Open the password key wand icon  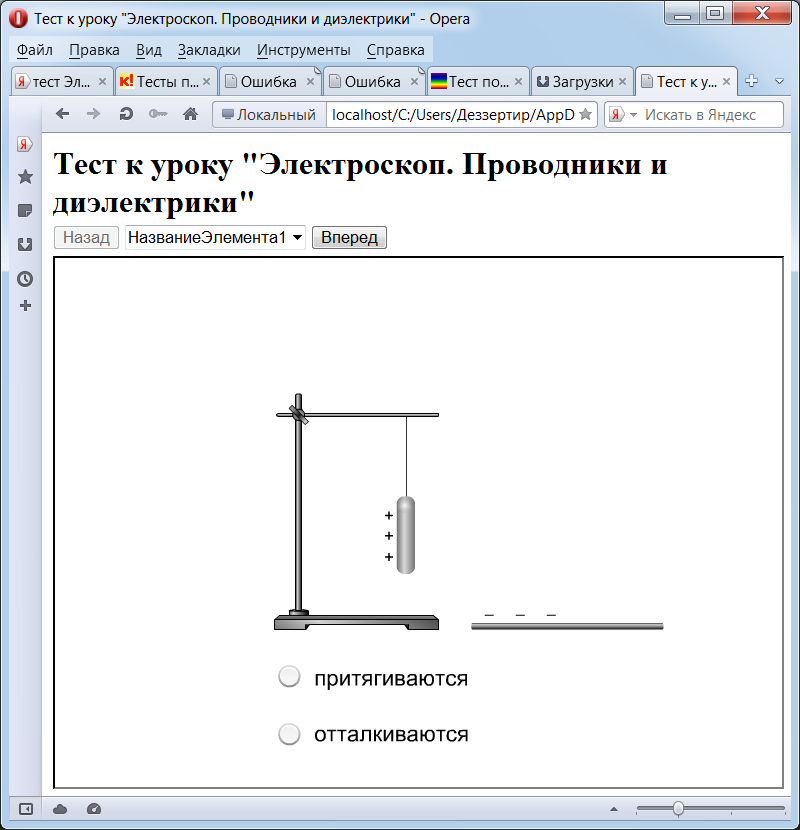pyautogui.click(x=158, y=114)
